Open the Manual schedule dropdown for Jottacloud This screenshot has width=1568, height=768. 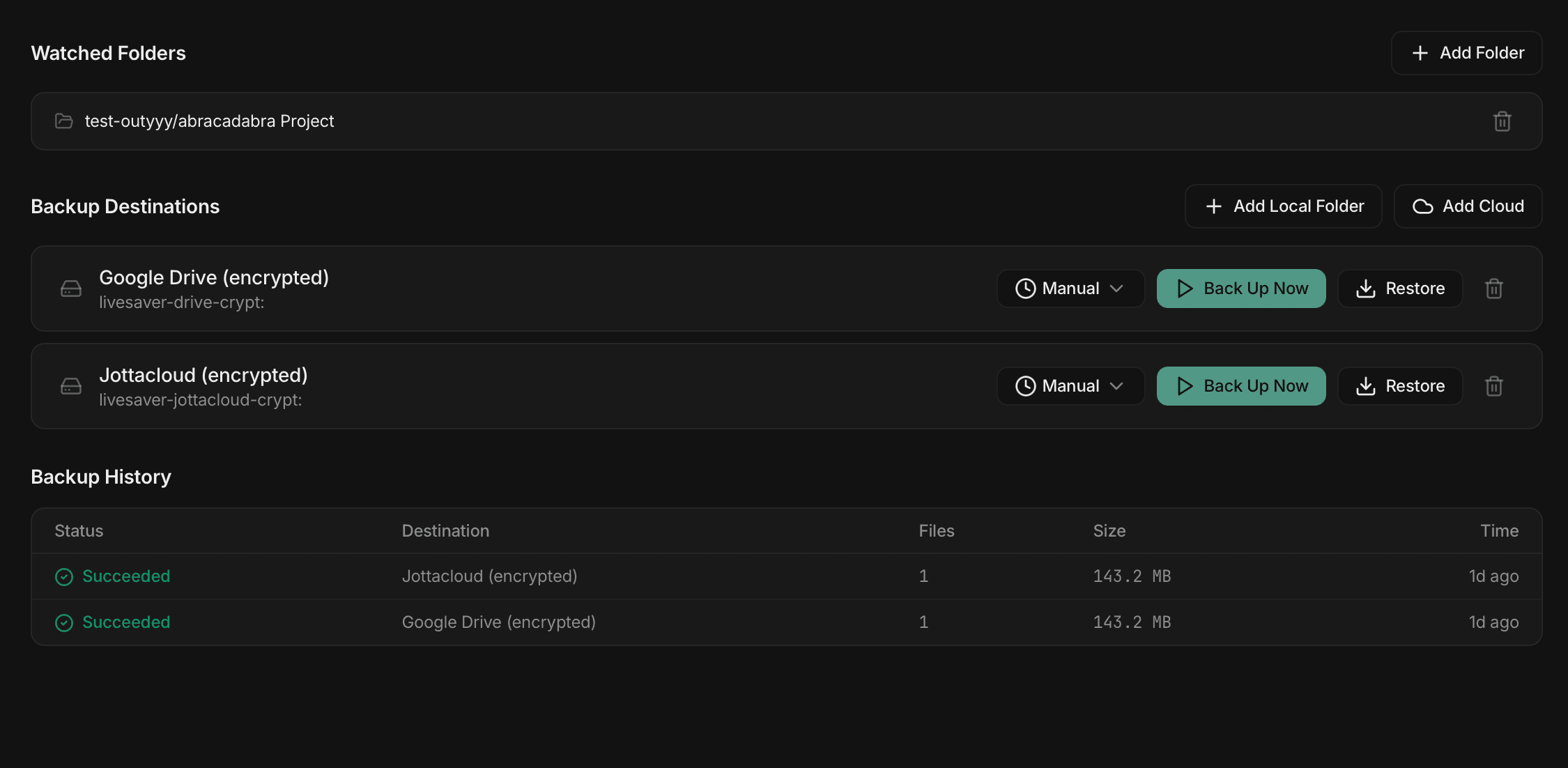1070,385
